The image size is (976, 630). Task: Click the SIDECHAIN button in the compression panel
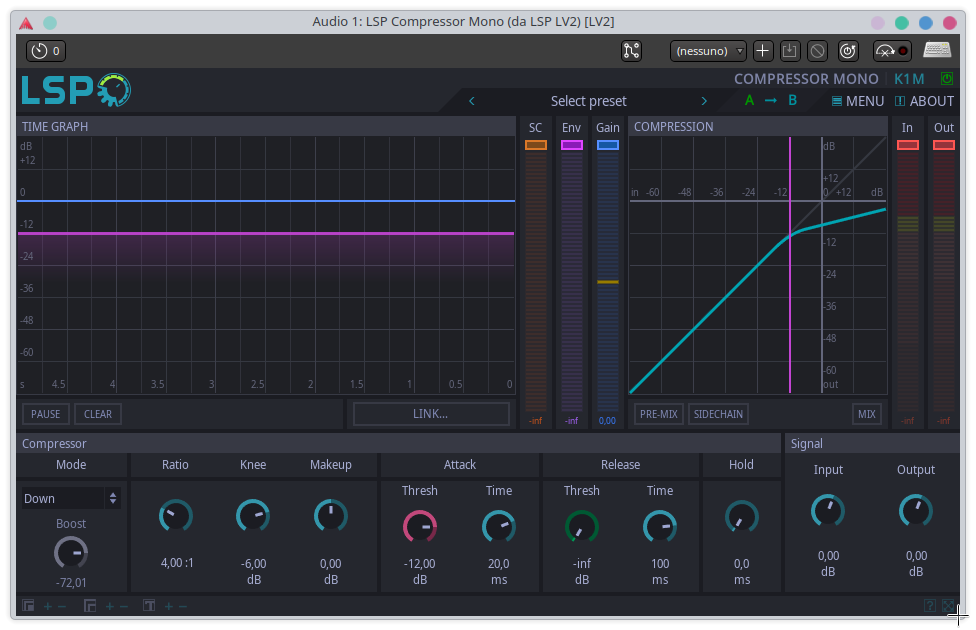pos(718,413)
